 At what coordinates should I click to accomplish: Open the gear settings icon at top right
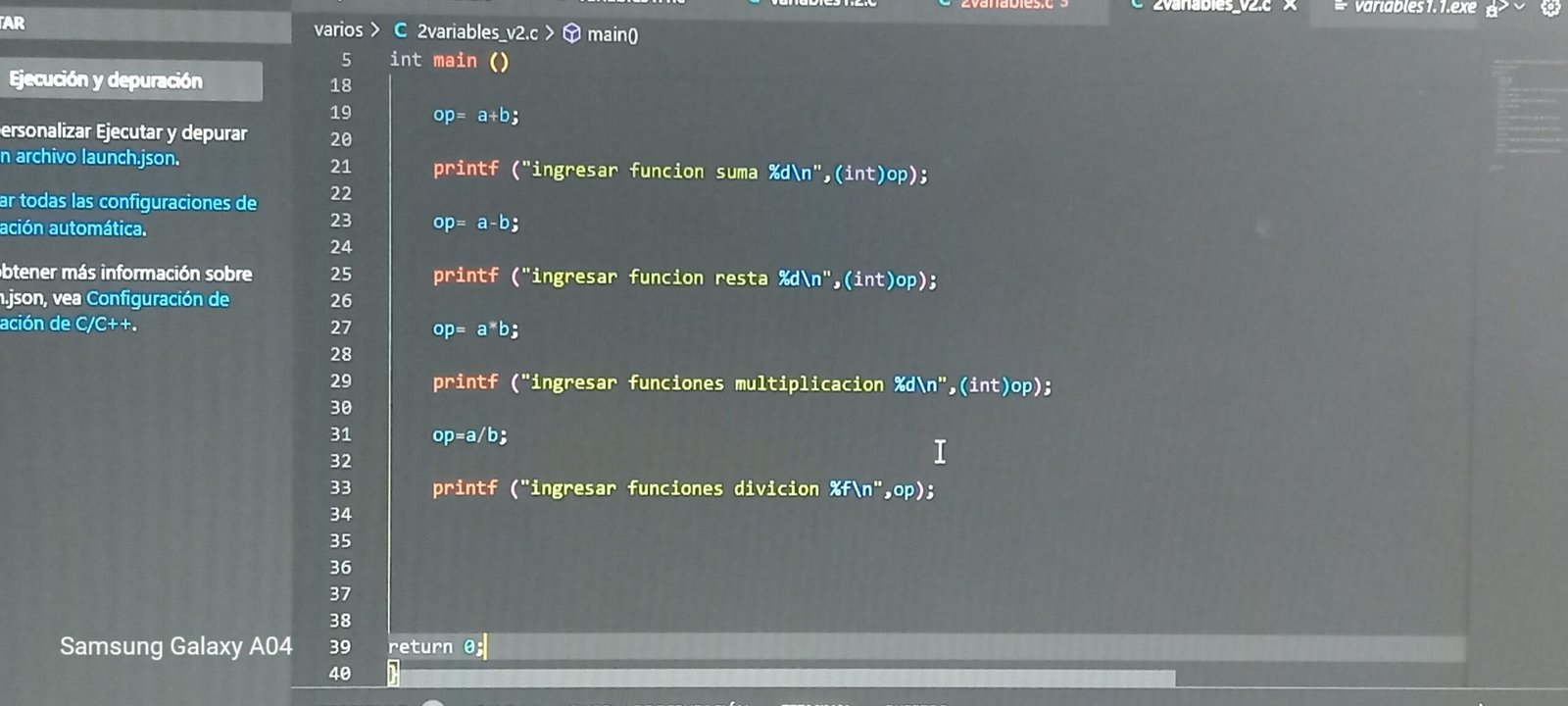(x=1550, y=8)
